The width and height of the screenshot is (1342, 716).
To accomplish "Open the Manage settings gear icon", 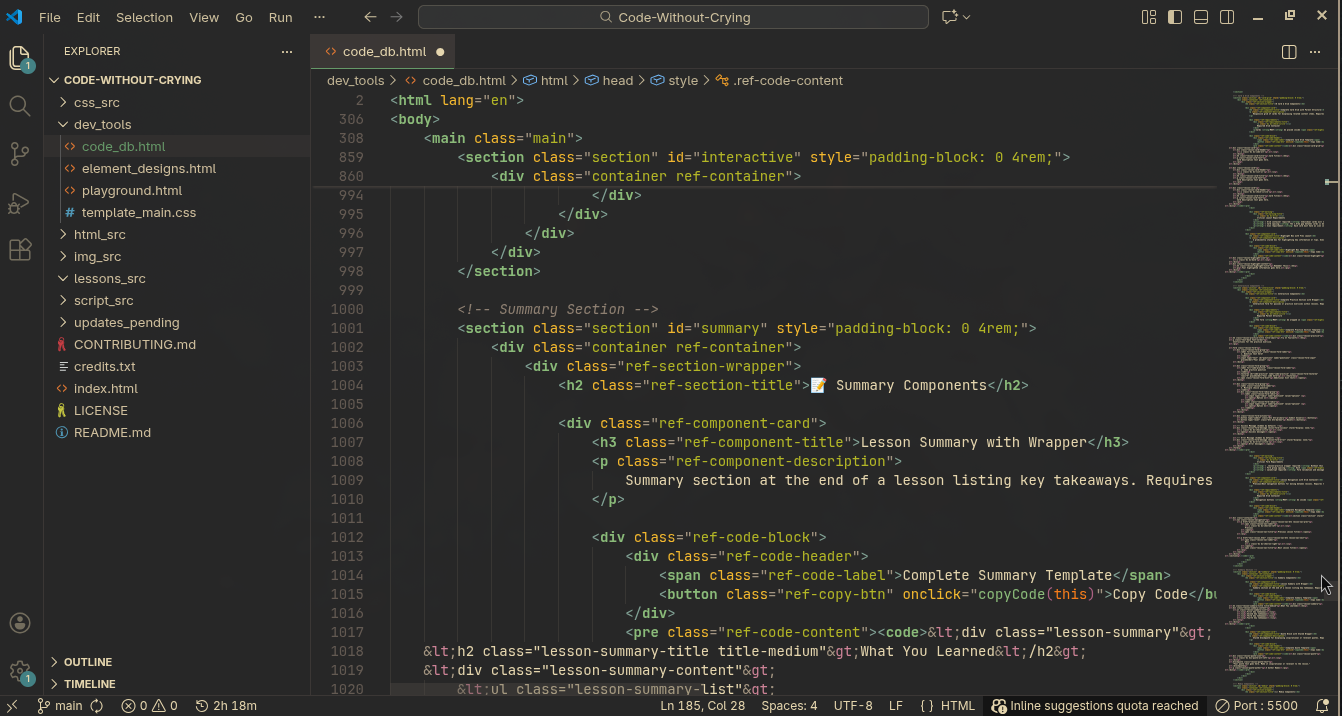I will [20, 671].
